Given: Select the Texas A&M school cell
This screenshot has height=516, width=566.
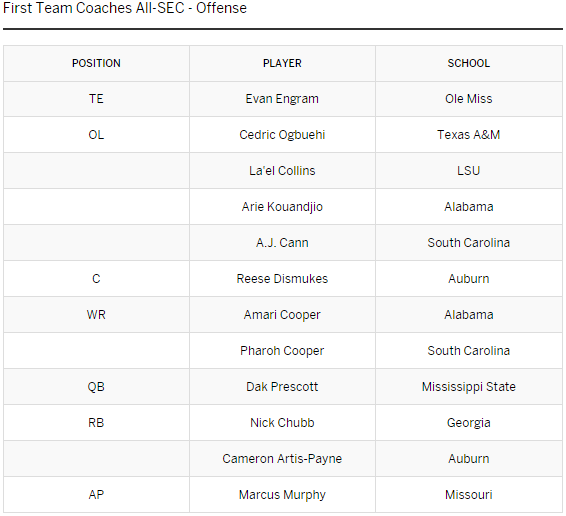Looking at the screenshot, I should [x=469, y=135].
